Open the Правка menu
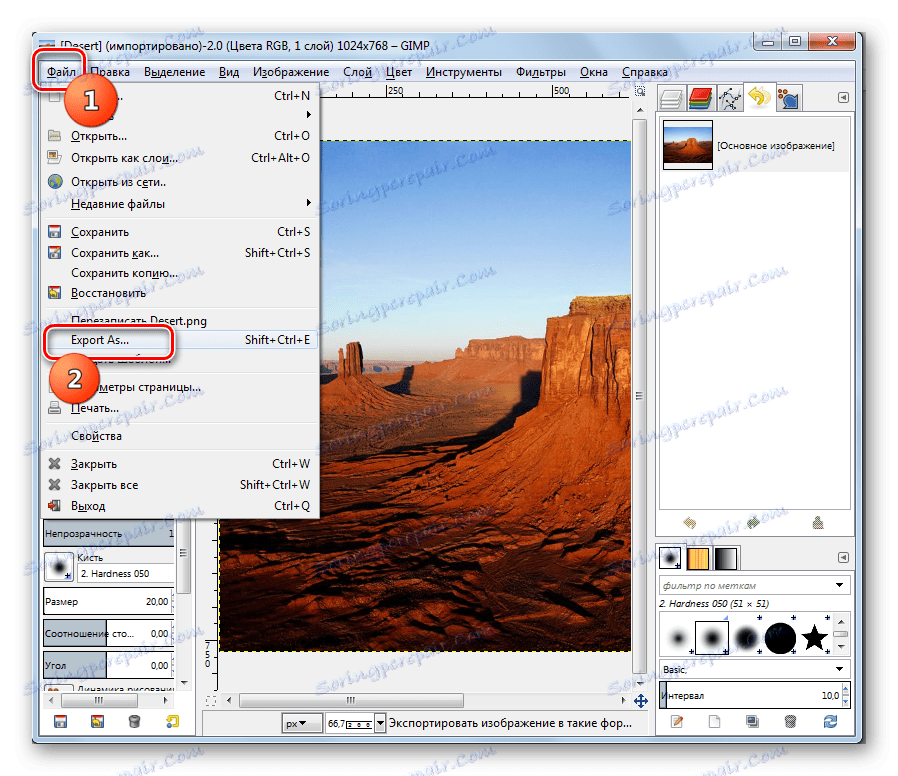 pos(110,71)
